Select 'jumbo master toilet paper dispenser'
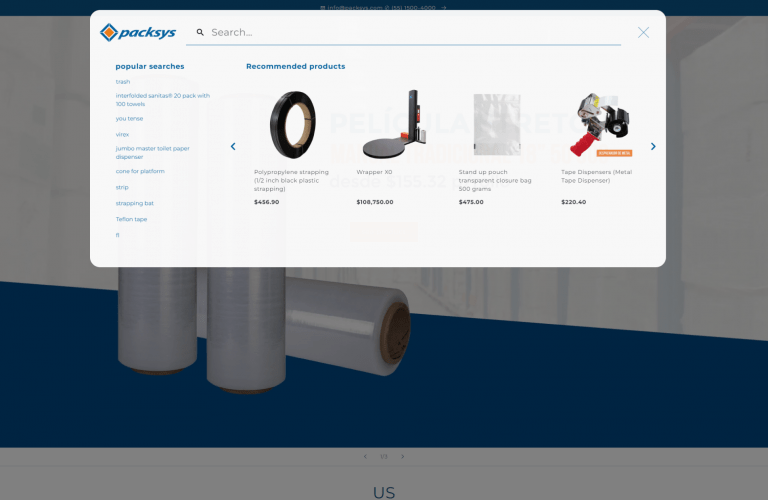768x500 pixels. click(152, 153)
